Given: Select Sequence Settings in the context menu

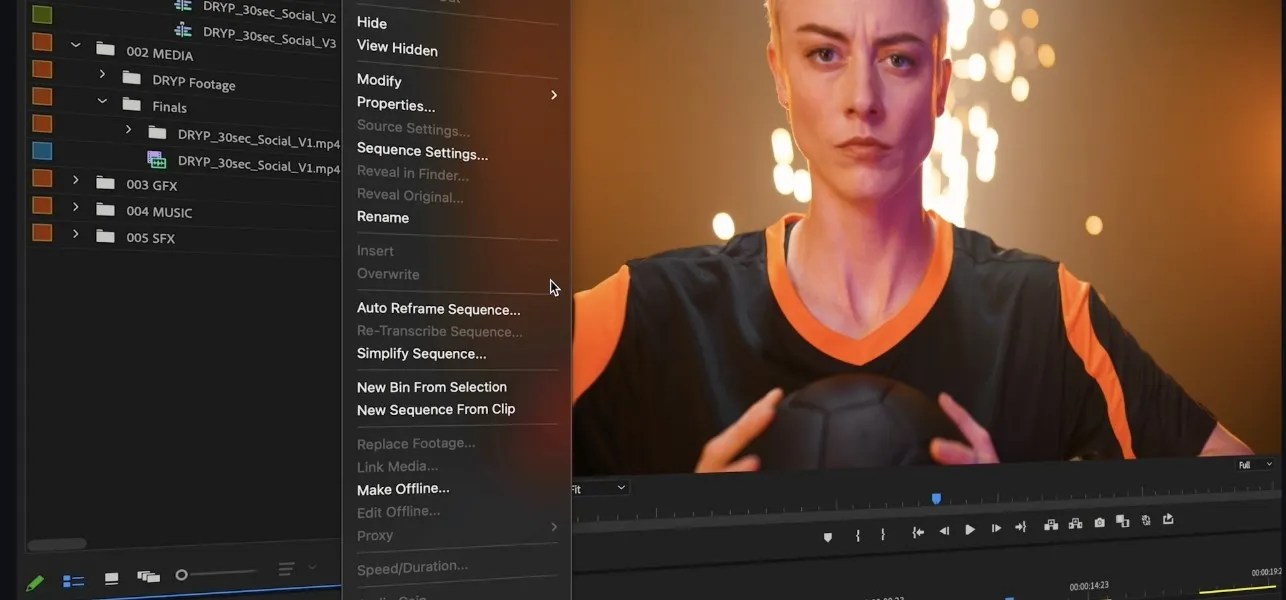Looking at the screenshot, I should pos(422,153).
